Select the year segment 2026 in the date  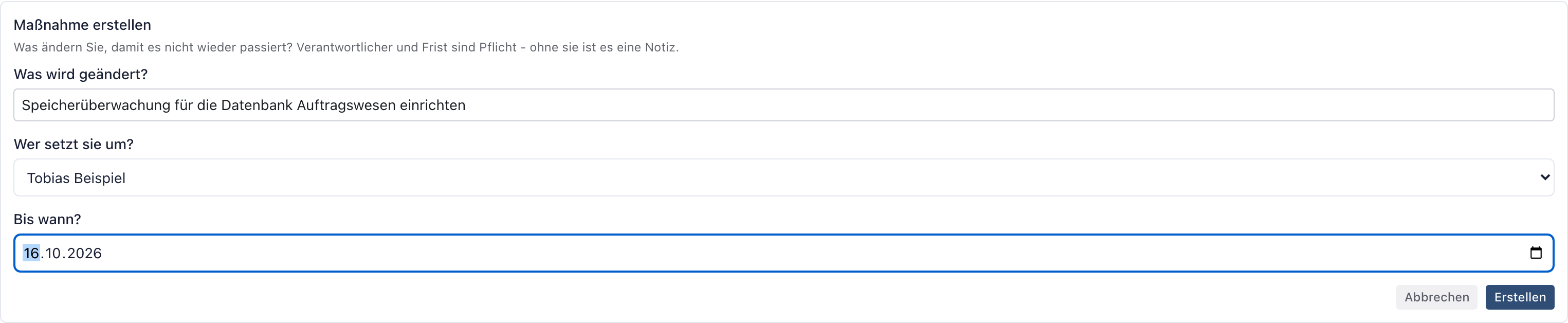coord(84,253)
